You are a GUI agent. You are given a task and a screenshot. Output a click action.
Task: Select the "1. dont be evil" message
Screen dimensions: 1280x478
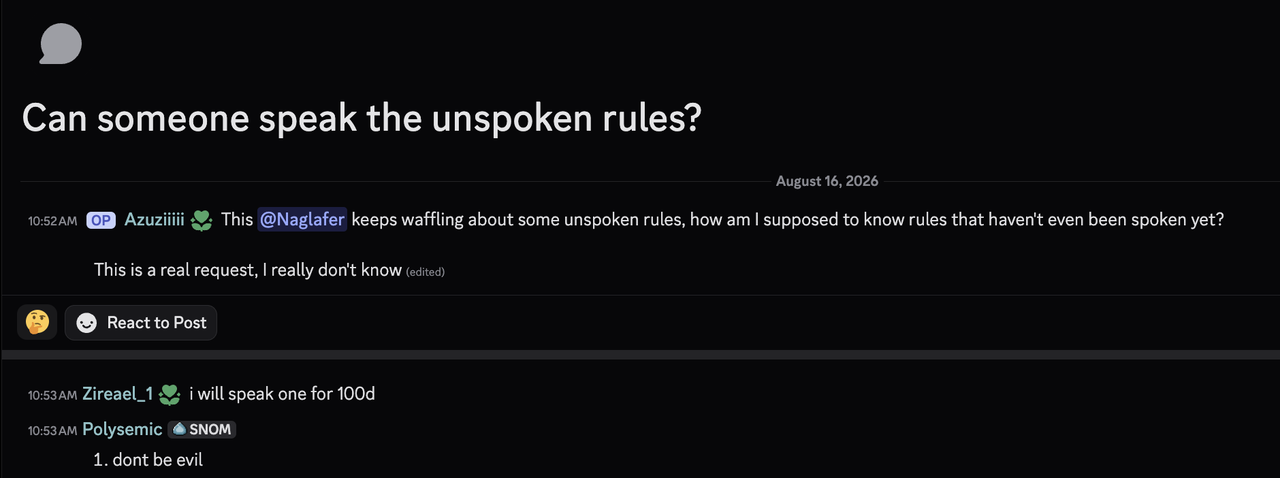148,460
